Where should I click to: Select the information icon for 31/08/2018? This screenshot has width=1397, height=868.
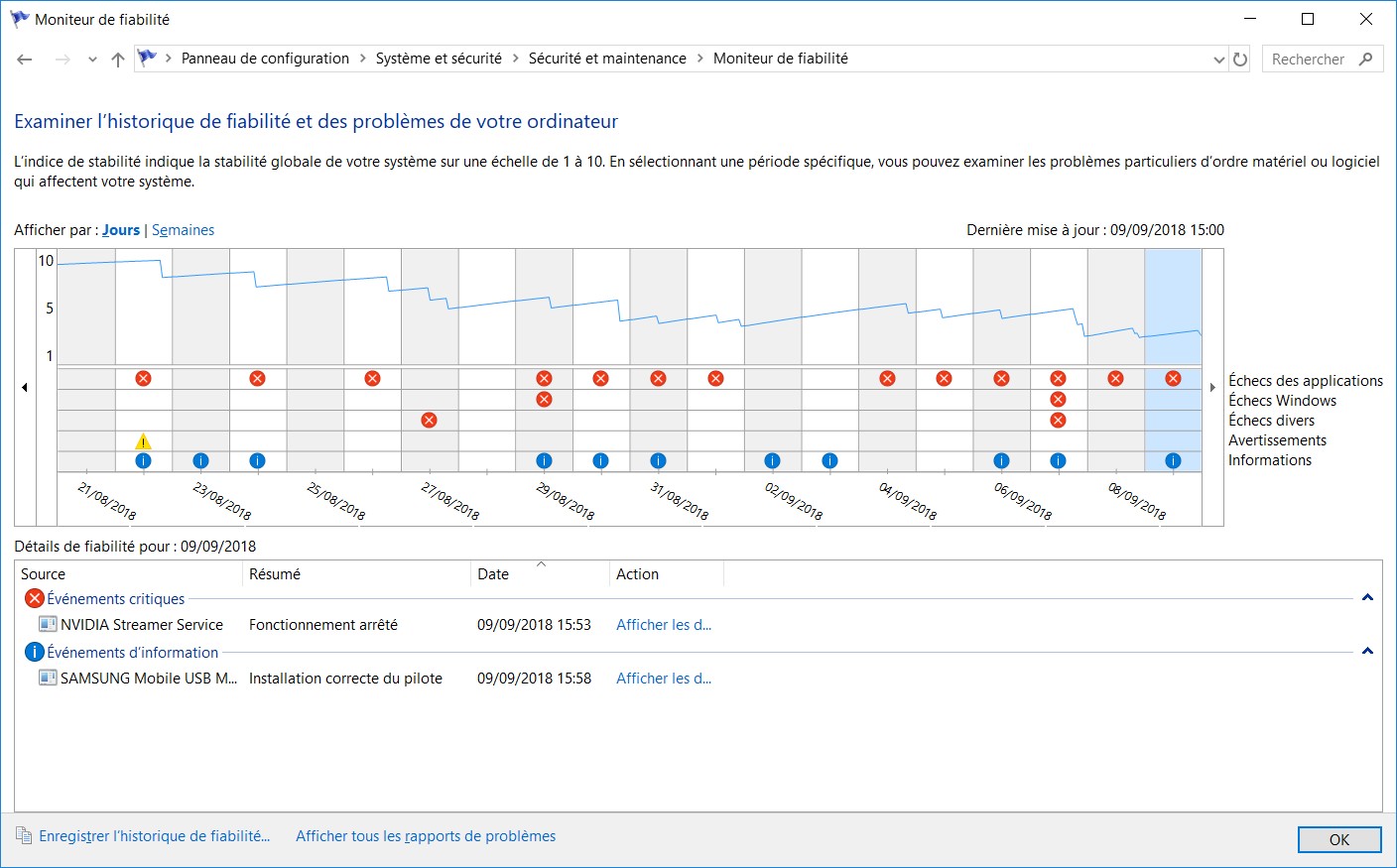coord(658,460)
